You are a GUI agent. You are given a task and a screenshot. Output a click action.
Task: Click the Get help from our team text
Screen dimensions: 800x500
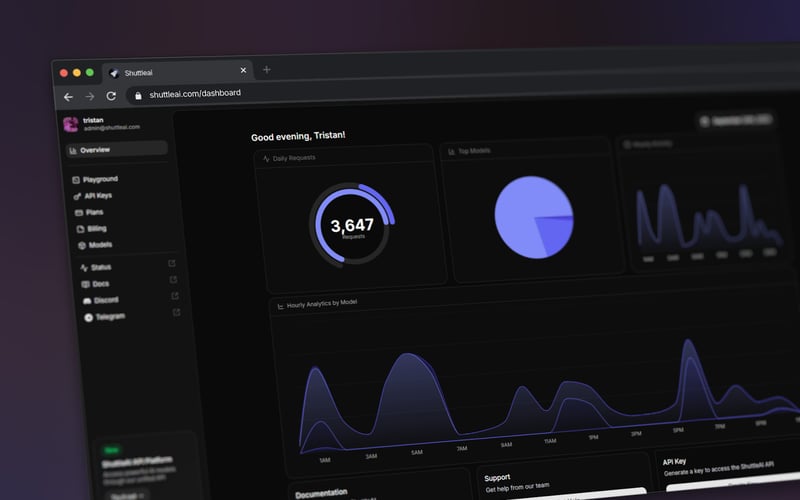click(x=517, y=487)
